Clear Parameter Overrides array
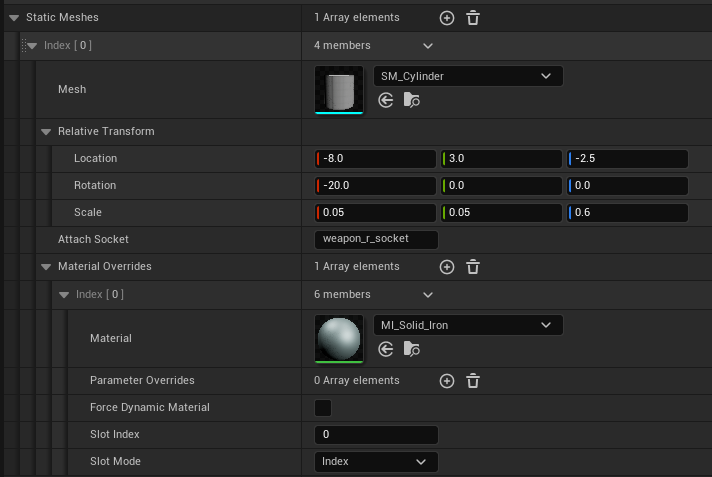 [x=473, y=381]
